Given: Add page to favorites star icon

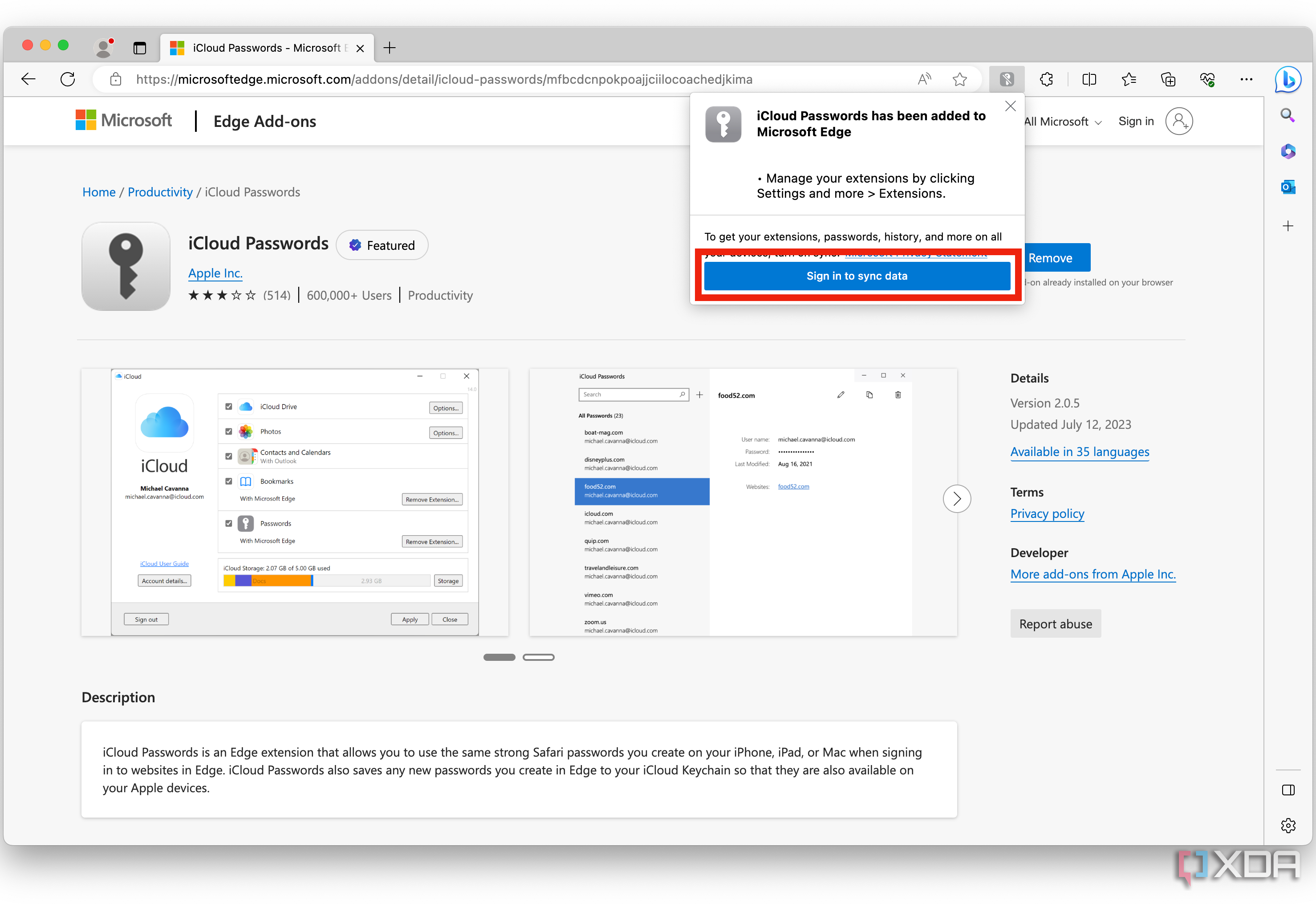Looking at the screenshot, I should [x=959, y=79].
